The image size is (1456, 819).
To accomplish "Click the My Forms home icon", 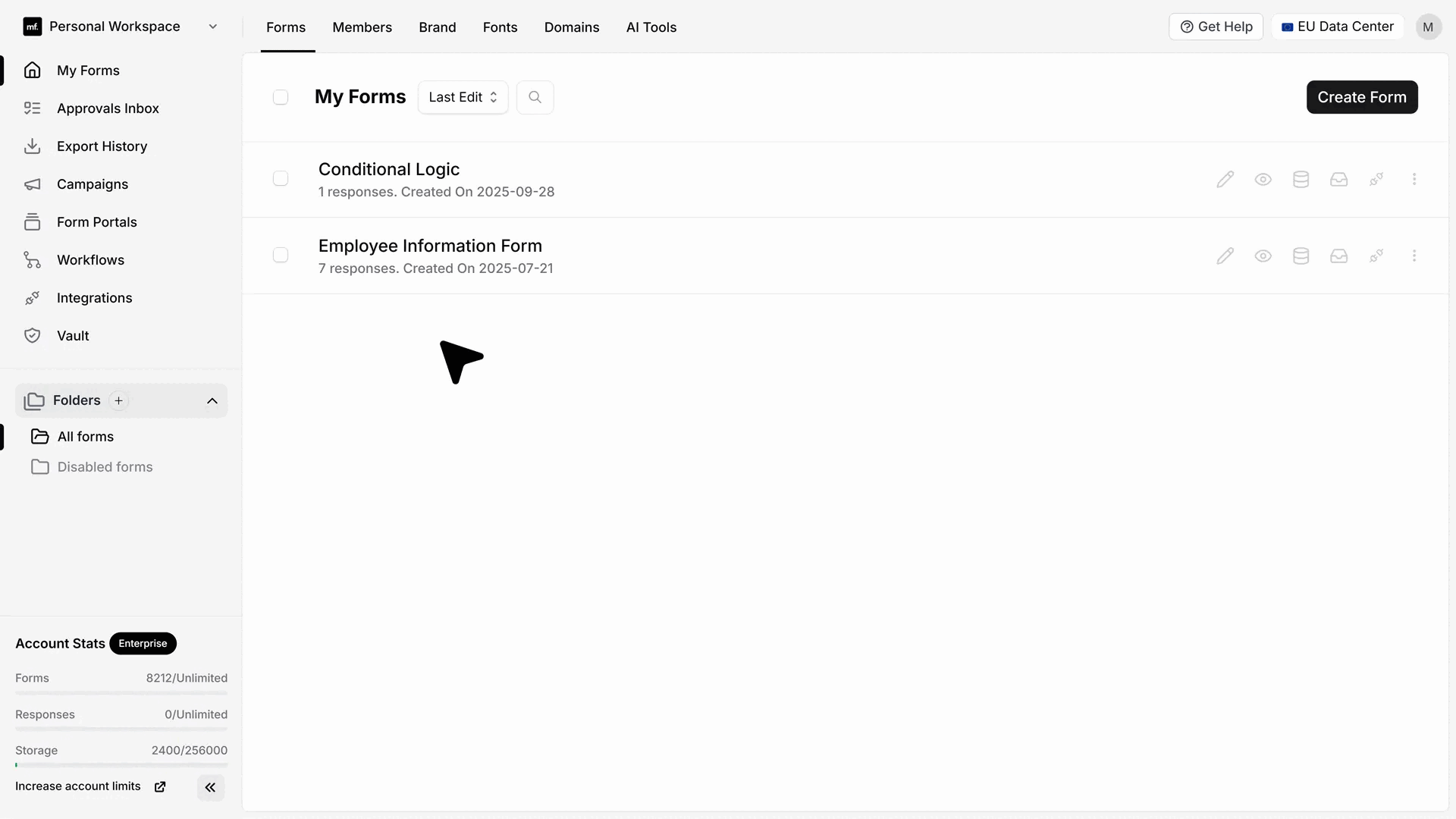I will (32, 70).
